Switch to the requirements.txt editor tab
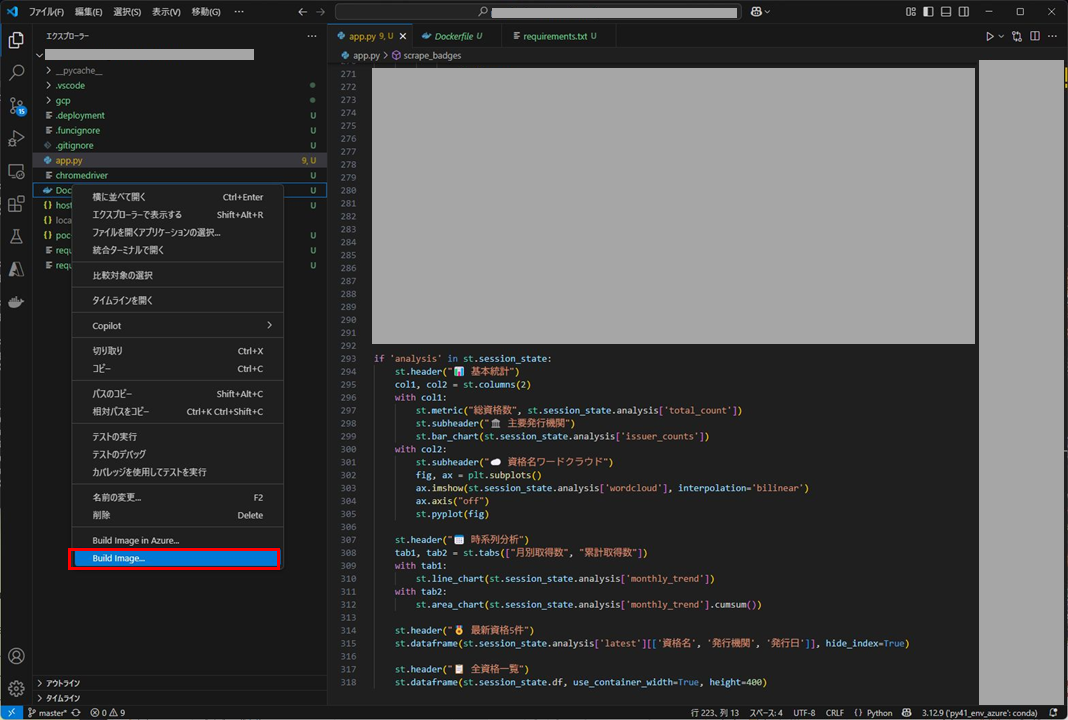1068x720 pixels. [x=549, y=36]
